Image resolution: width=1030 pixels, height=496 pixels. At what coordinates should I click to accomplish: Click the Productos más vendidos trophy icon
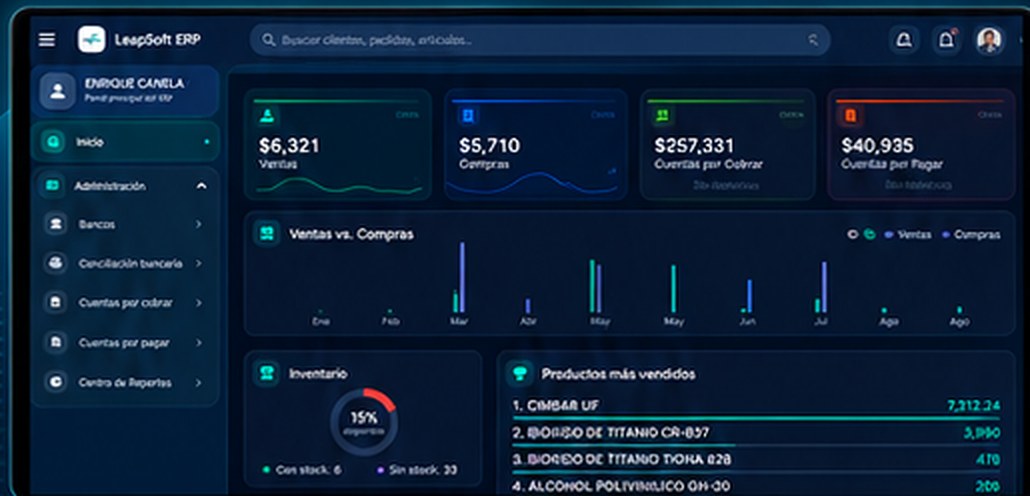(520, 373)
